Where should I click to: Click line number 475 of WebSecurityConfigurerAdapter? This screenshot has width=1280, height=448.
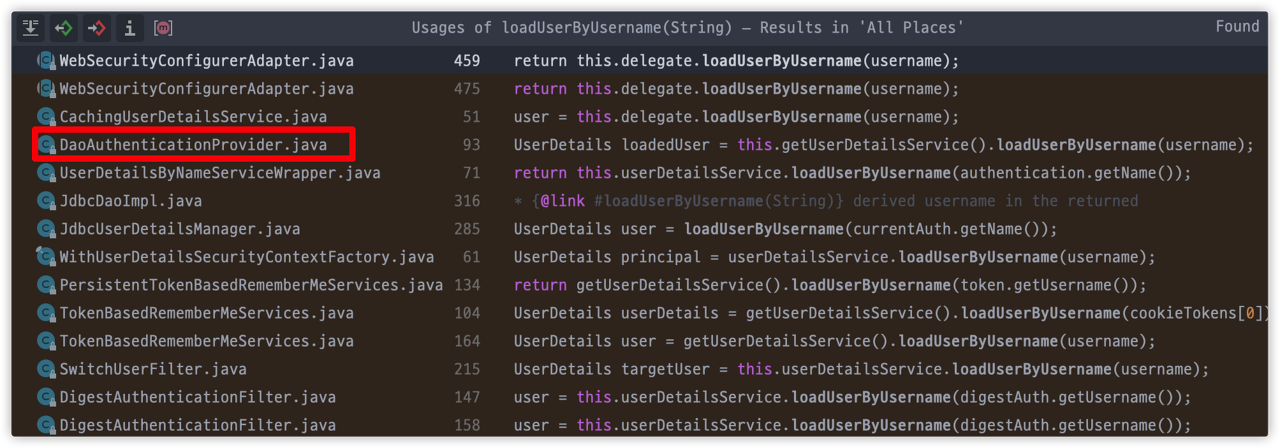[467, 89]
